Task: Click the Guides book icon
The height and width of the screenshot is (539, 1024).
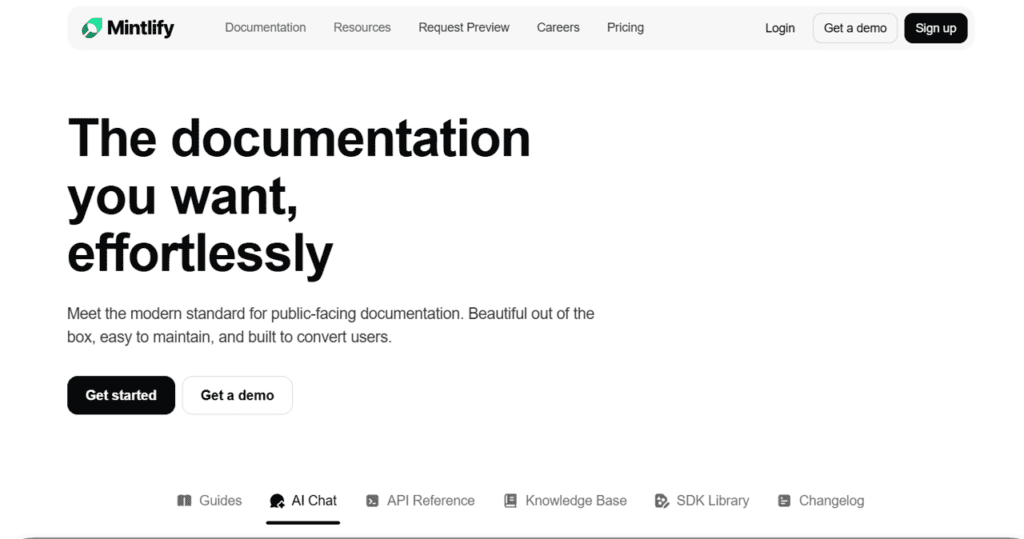Action: coord(184,501)
